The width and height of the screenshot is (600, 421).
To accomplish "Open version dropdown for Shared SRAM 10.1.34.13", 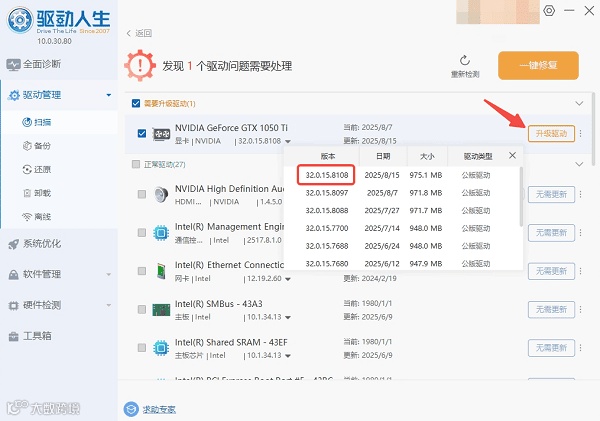I will [288, 356].
